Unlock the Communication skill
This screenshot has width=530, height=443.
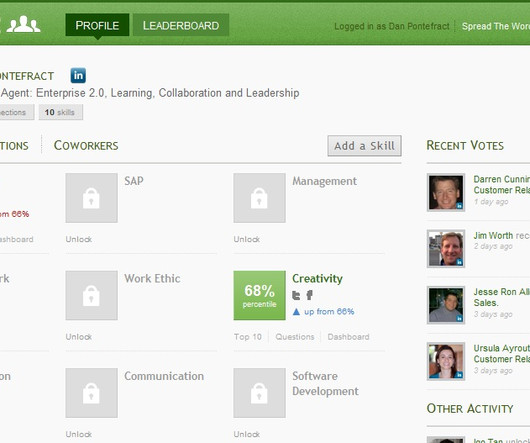(79, 434)
